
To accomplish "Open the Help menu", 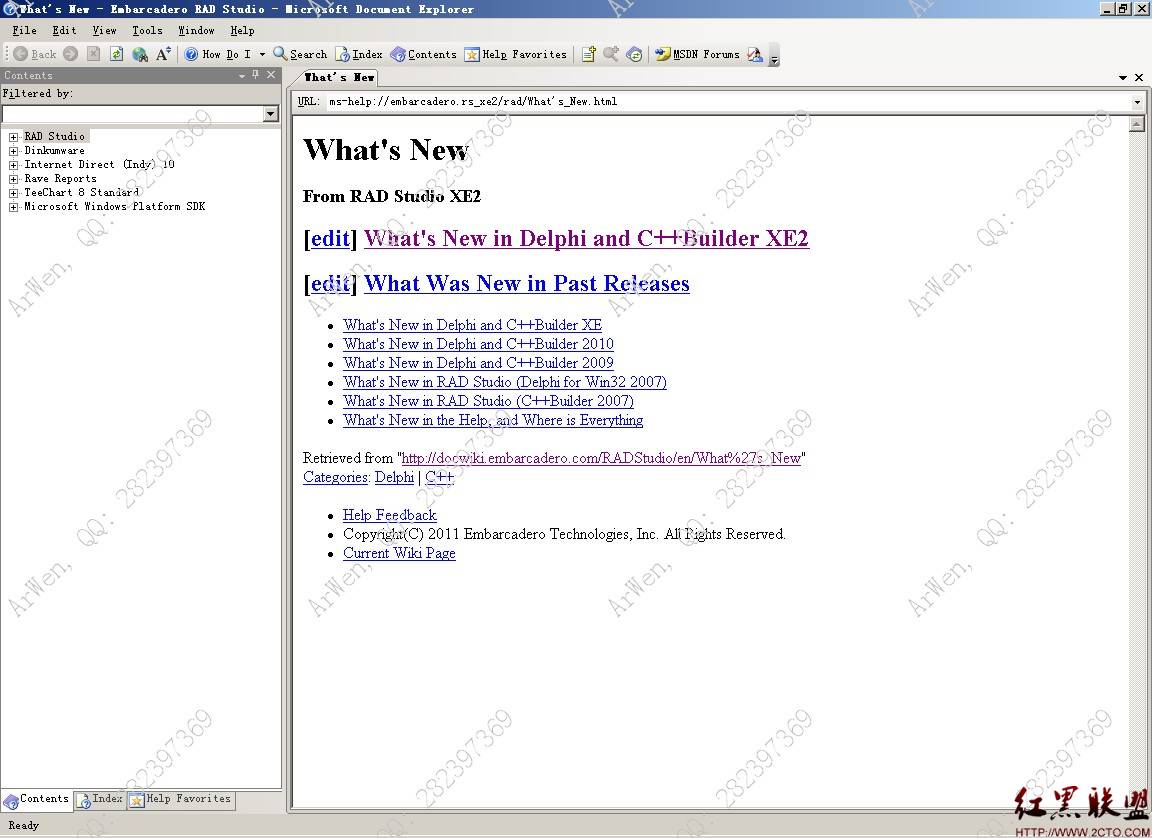I will click(x=242, y=30).
